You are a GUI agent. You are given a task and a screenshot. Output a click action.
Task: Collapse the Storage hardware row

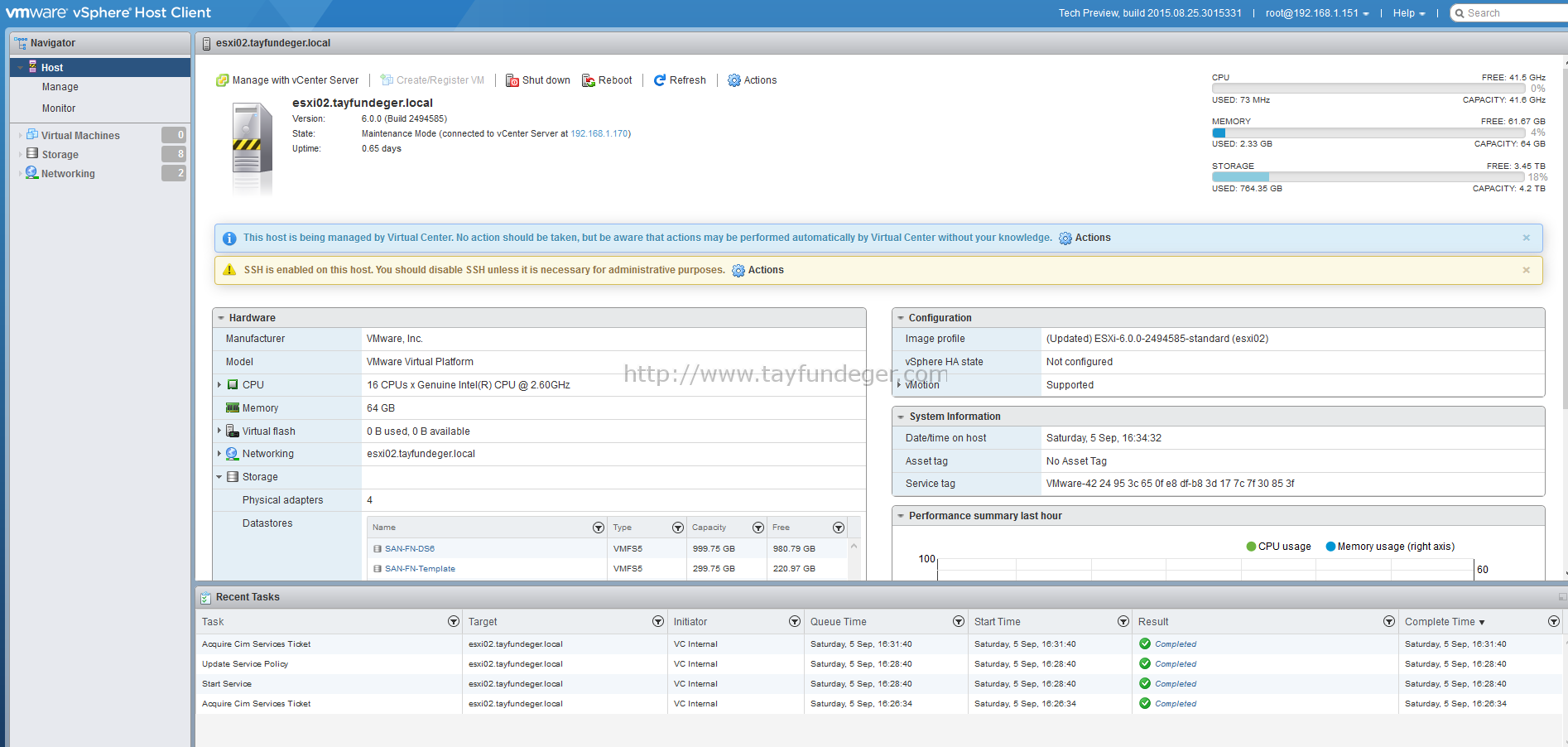click(x=219, y=477)
